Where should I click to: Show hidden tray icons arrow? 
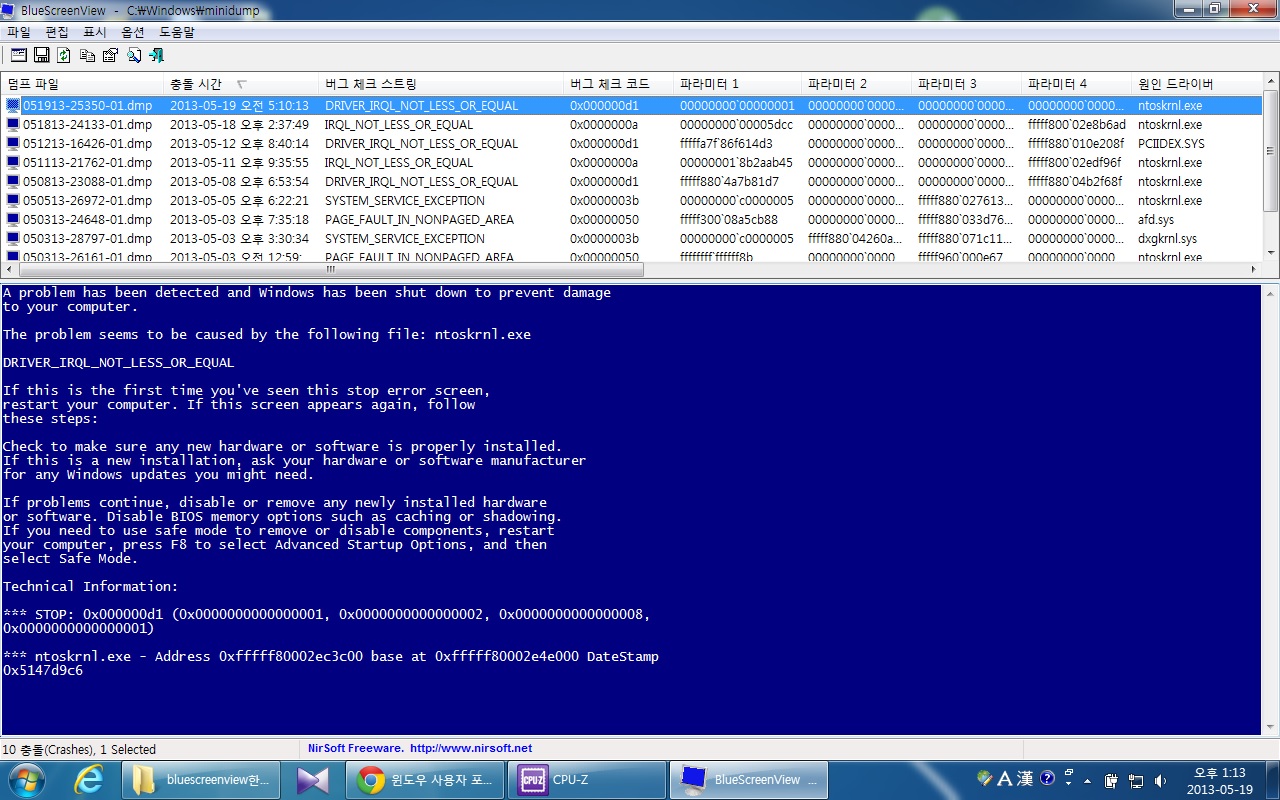(1086, 780)
